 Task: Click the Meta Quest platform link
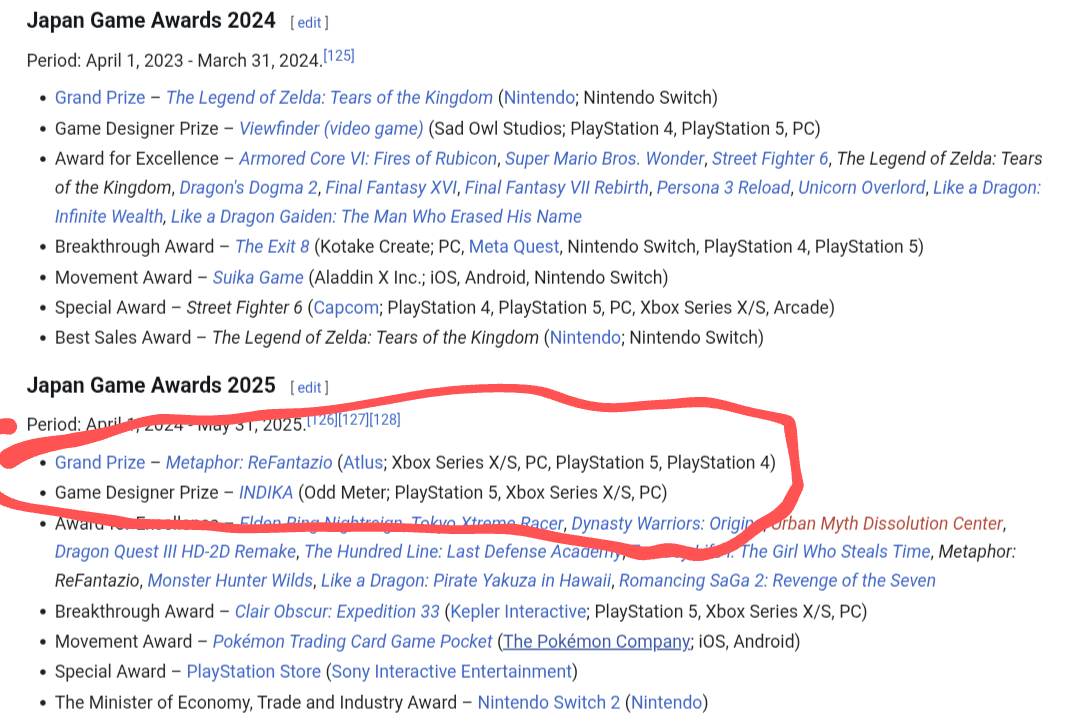tap(514, 247)
